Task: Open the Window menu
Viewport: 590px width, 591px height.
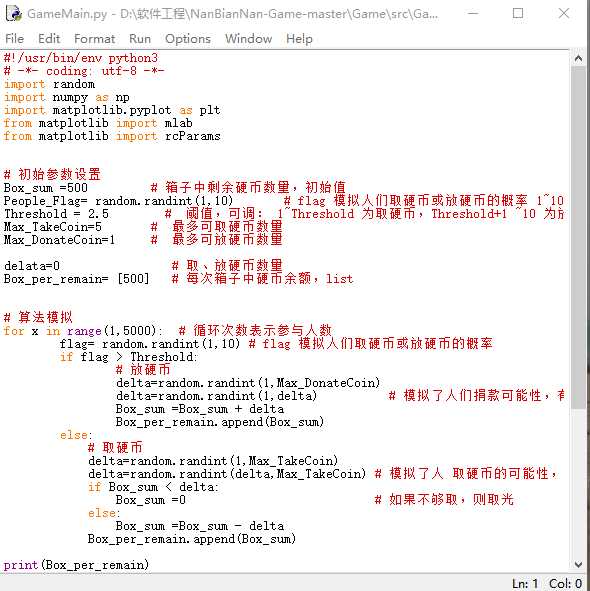Action: point(248,39)
